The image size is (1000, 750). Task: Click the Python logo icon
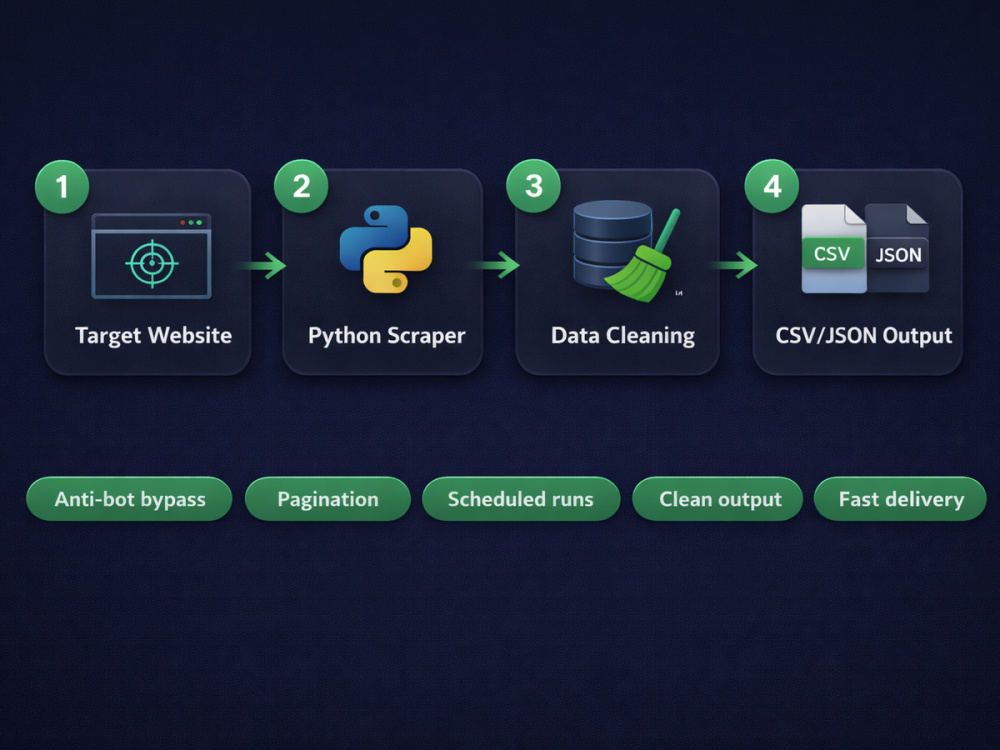[386, 249]
